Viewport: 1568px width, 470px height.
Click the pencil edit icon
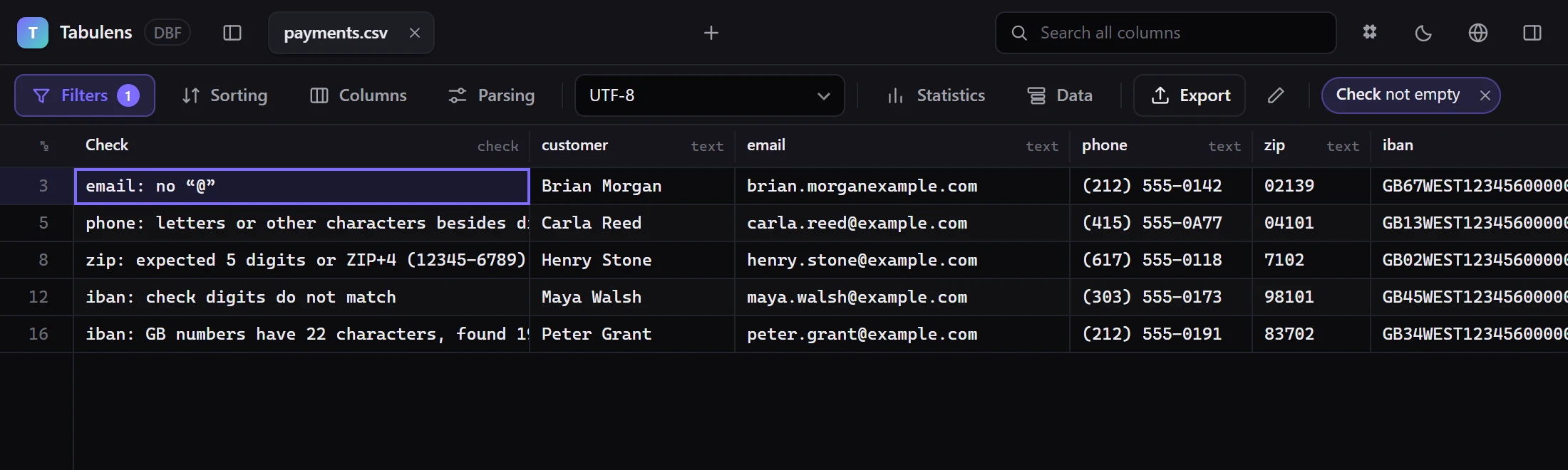tap(1276, 95)
